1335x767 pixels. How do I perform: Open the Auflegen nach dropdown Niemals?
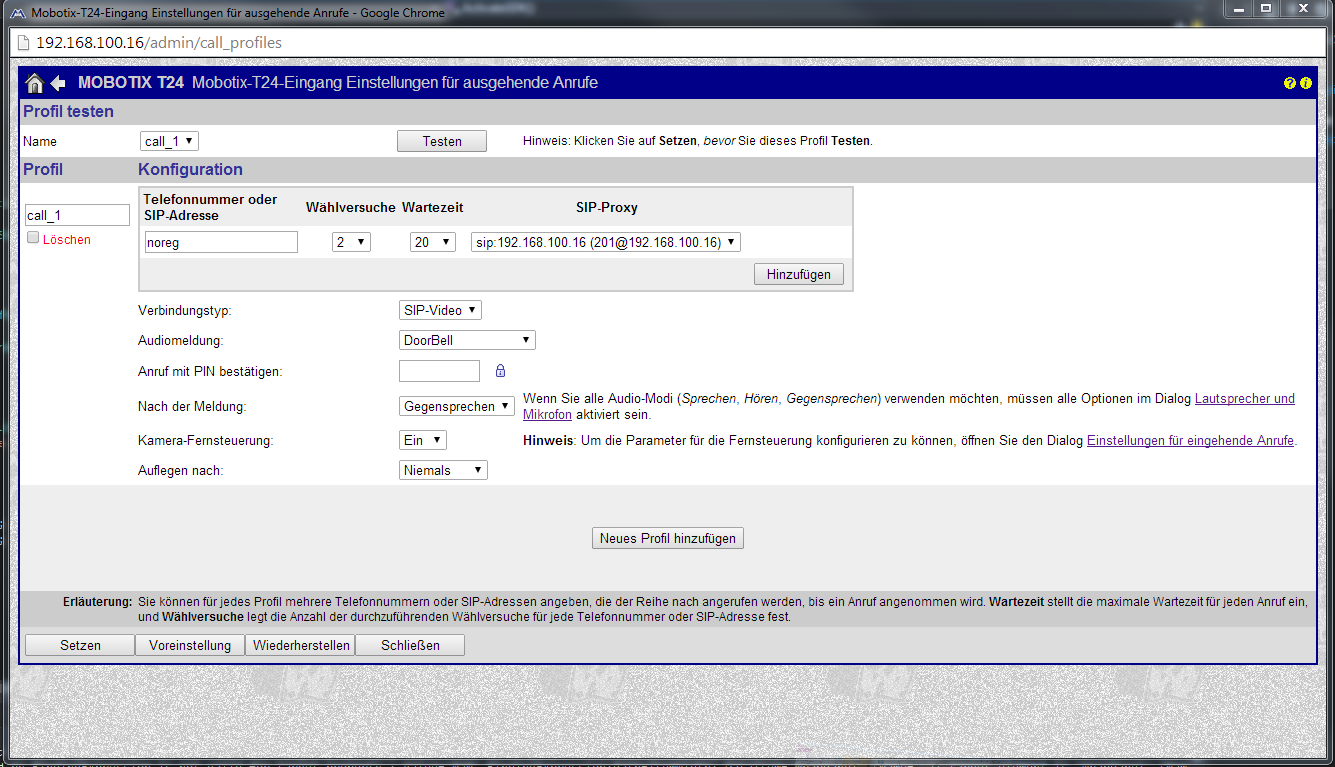pyautogui.click(x=443, y=470)
